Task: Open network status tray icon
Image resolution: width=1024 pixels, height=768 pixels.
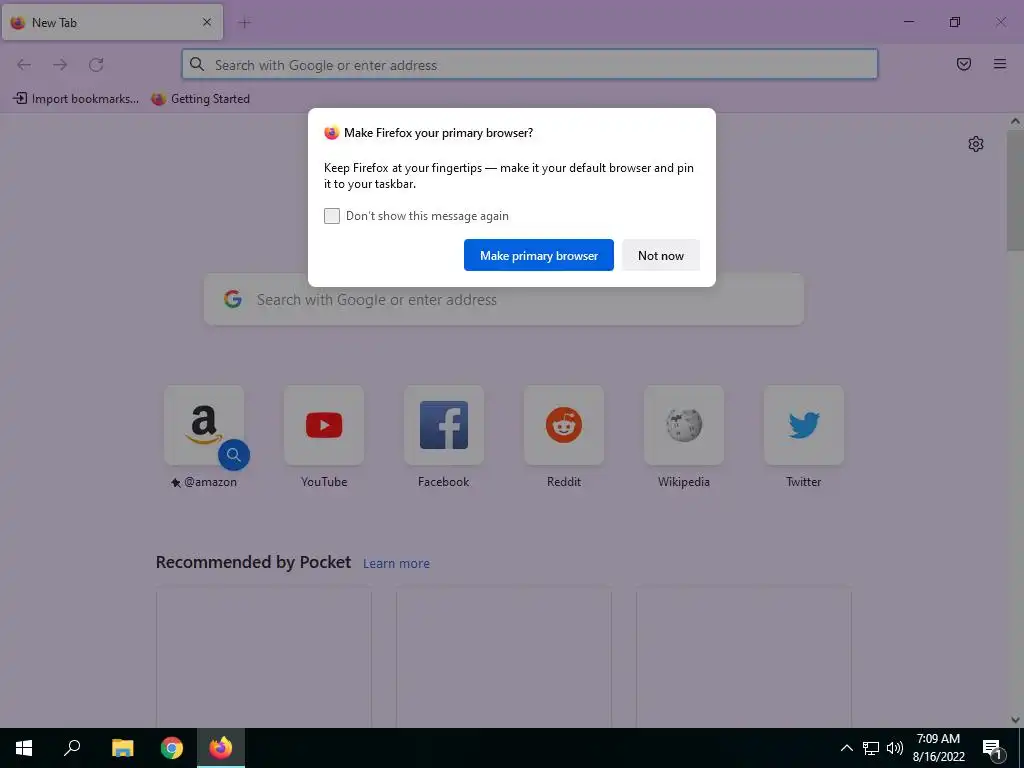Action: pyautogui.click(x=871, y=748)
